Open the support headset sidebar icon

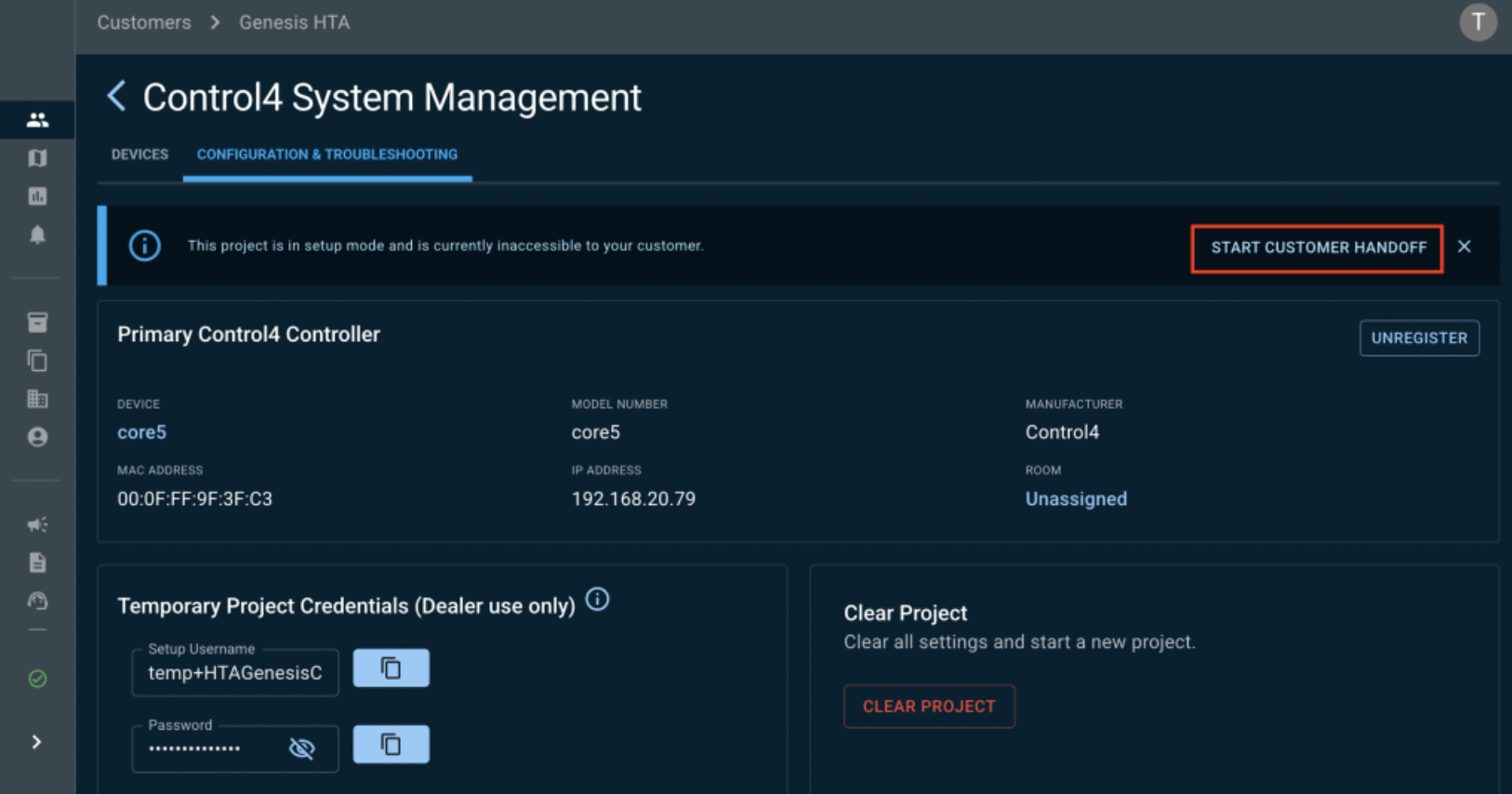(x=37, y=602)
